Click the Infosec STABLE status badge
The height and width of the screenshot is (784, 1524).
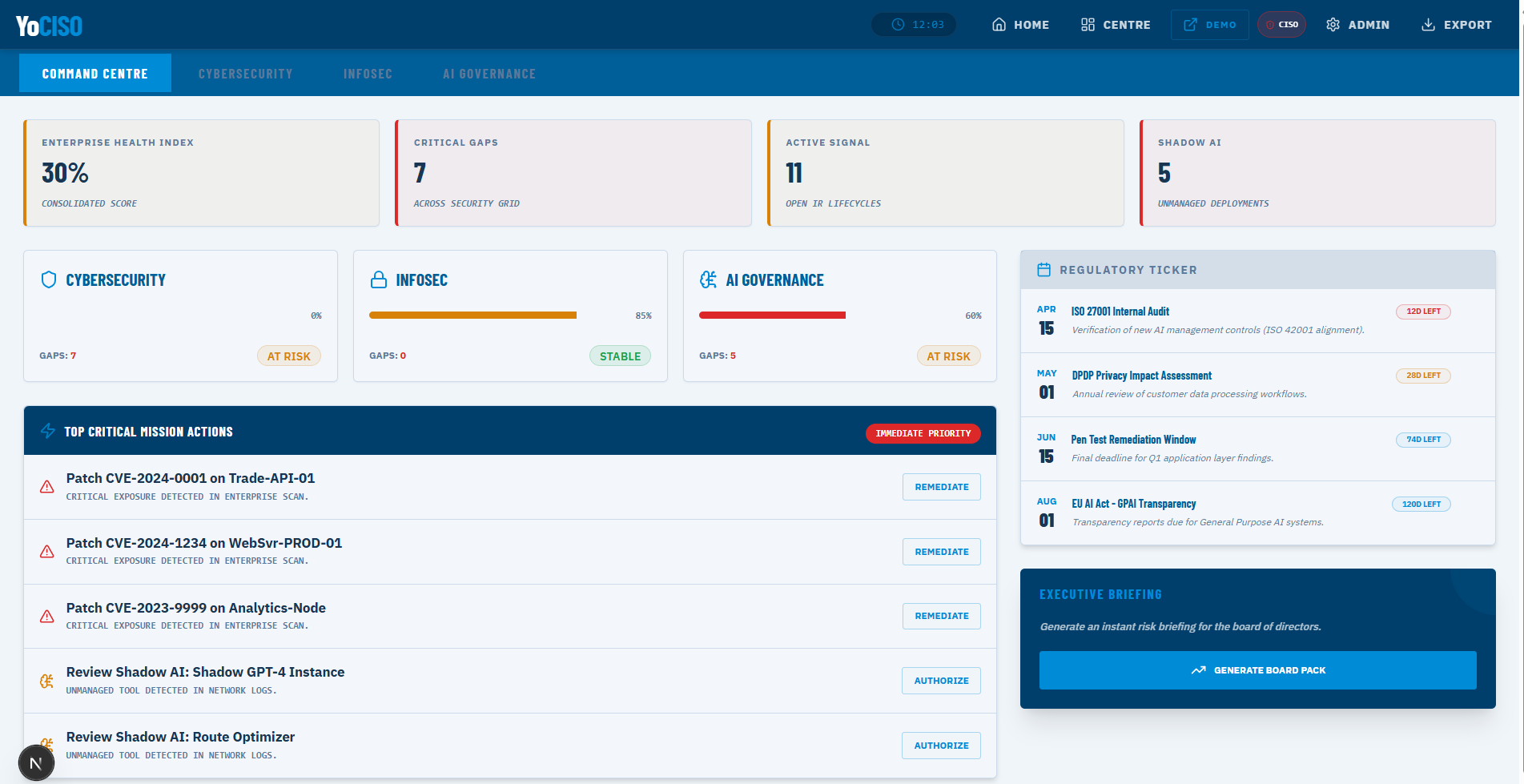pyautogui.click(x=620, y=356)
